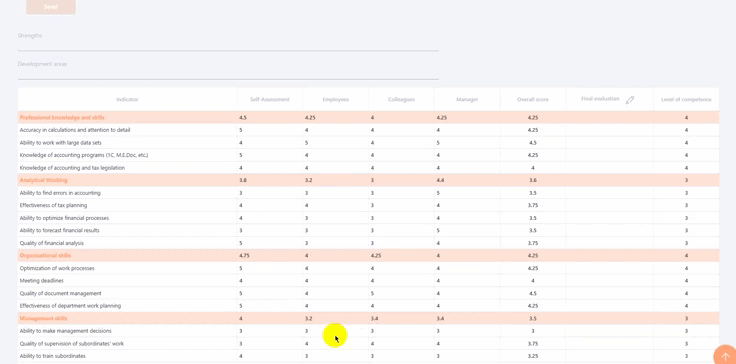Image resolution: width=736 pixels, height=364 pixels.
Task: Click 'Effectiveness of tax planning' row label
Action: coord(54,205)
